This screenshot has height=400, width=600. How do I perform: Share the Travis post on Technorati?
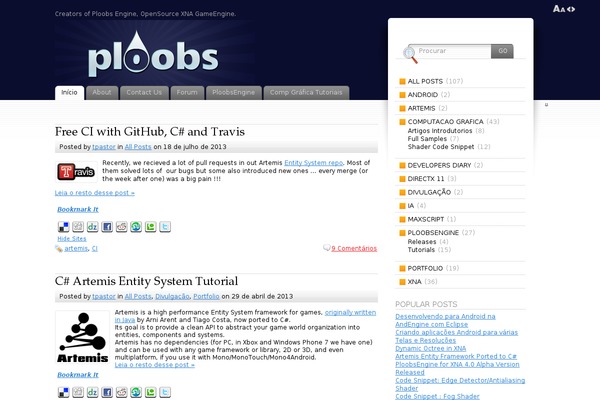(151, 227)
